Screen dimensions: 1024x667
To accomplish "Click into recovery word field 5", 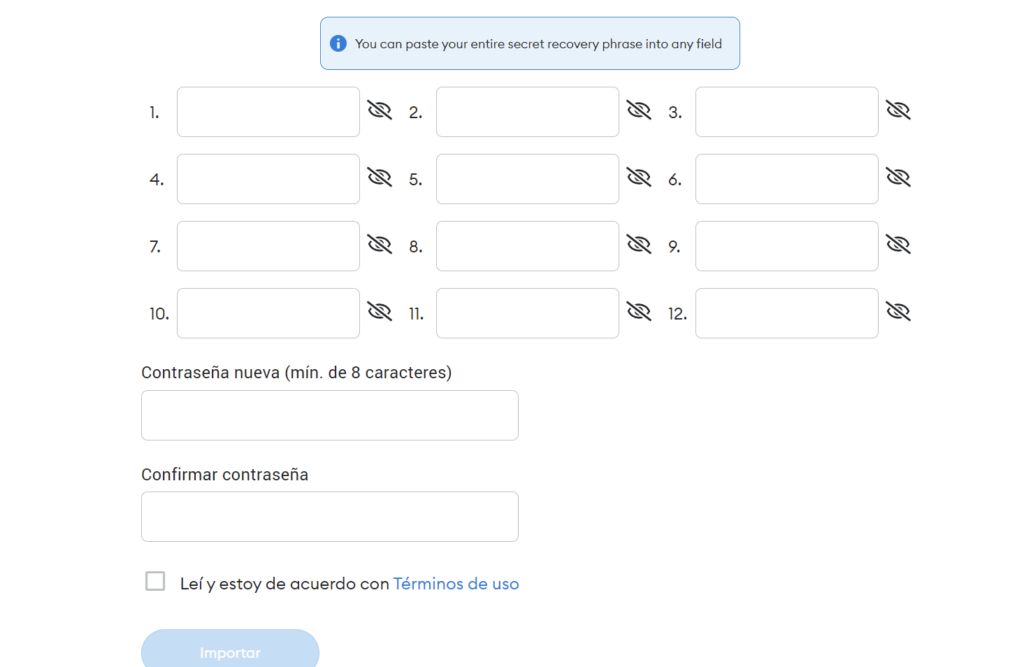I will coord(527,179).
